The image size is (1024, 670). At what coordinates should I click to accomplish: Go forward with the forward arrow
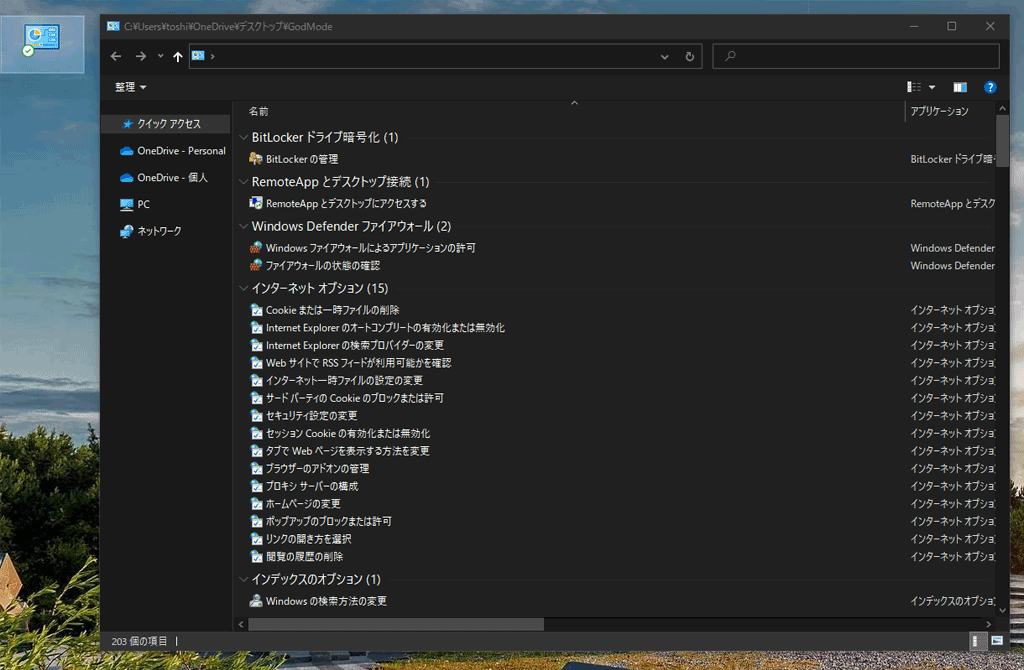[140, 56]
